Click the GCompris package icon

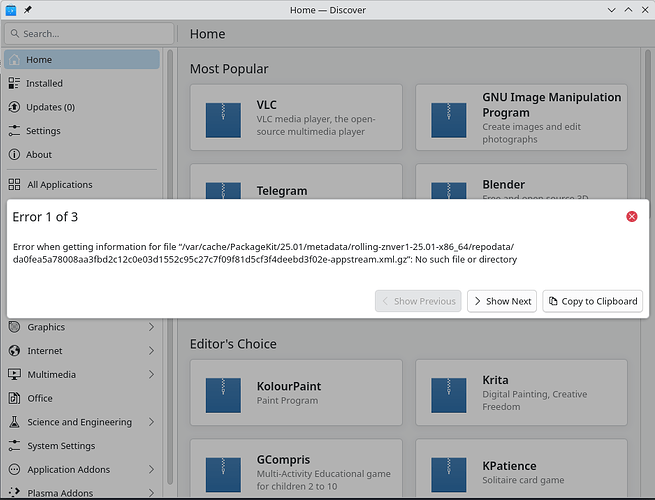coord(223,475)
